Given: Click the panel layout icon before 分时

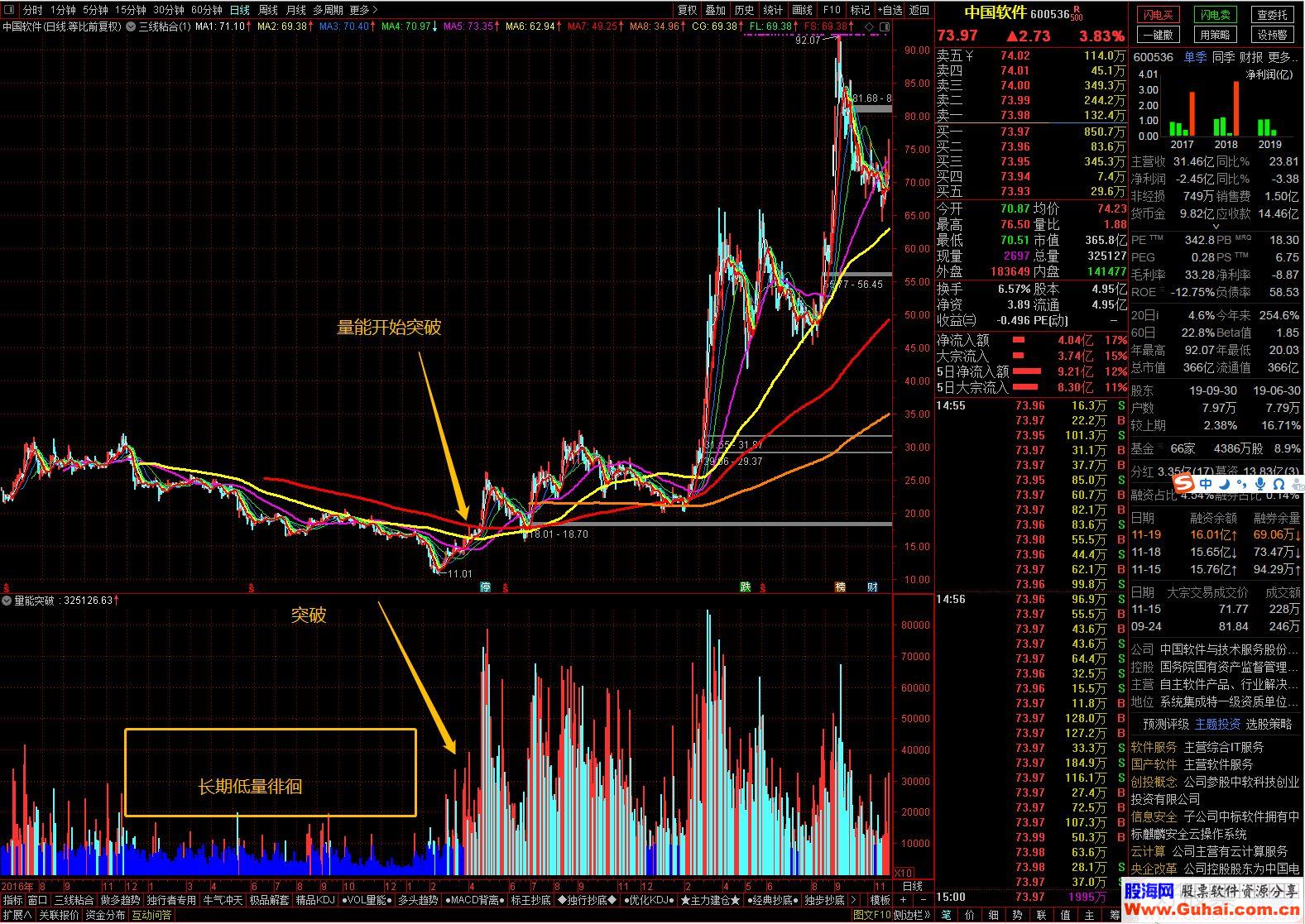Looking at the screenshot, I should (x=9, y=10).
